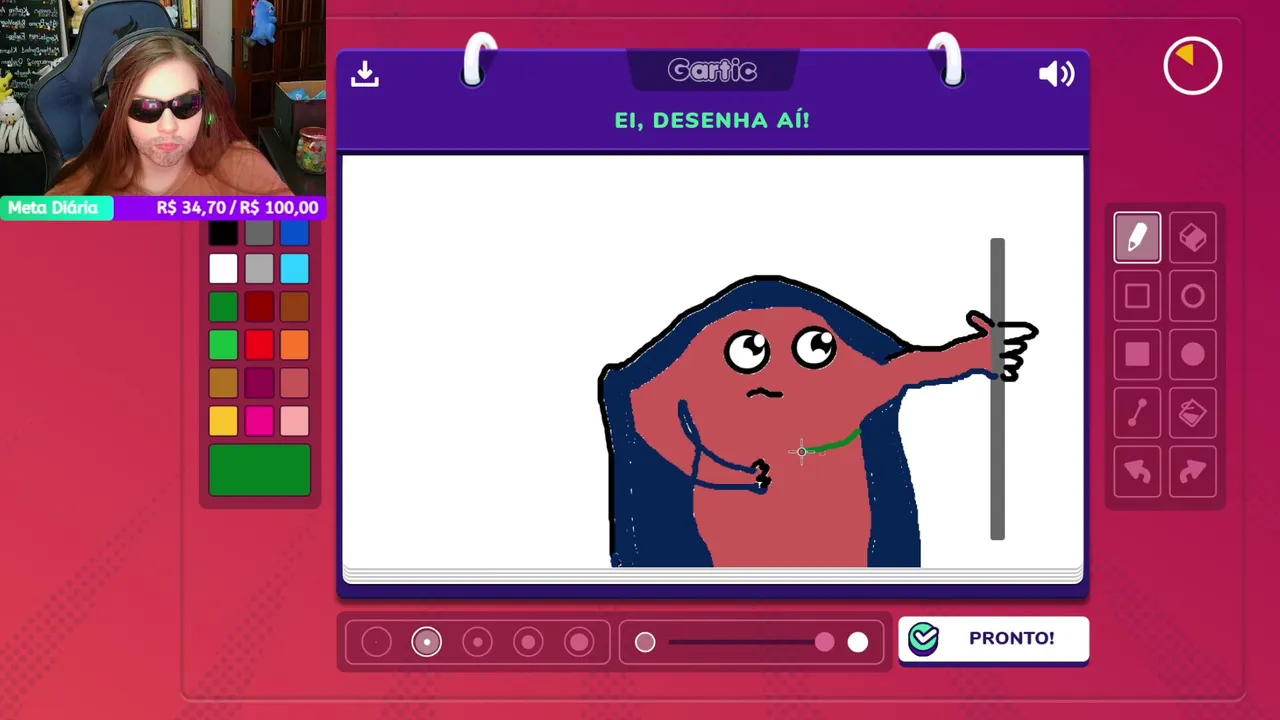Image resolution: width=1280 pixels, height=720 pixels.
Task: Pick the maroon magenta color swatch
Action: click(x=259, y=383)
